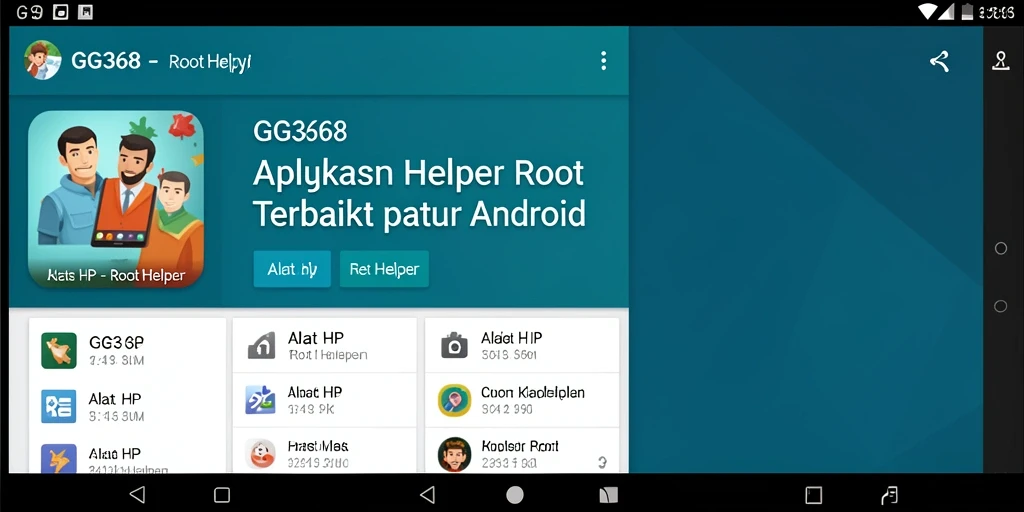The image size is (1024, 512).
Task: Tap the round home button in navigation bar
Action: 515,494
